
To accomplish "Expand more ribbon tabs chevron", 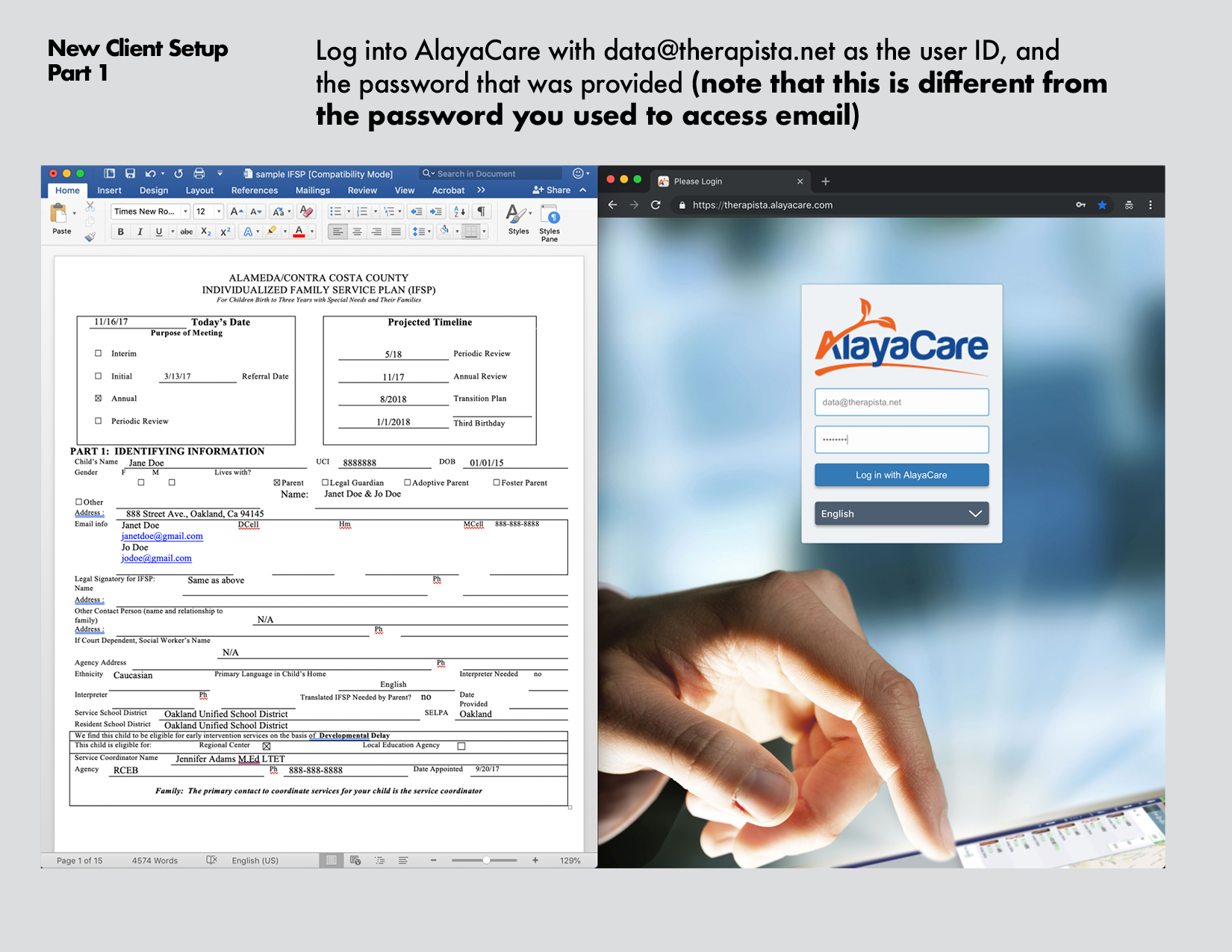I will click(x=481, y=190).
